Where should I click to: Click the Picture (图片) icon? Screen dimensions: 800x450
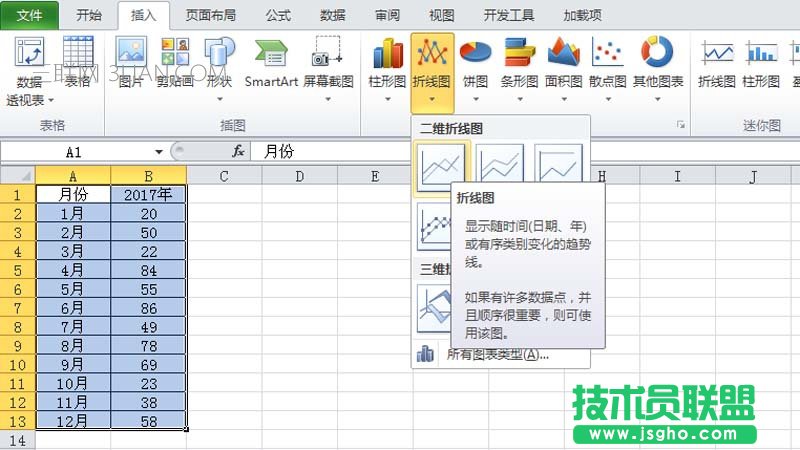pyautogui.click(x=131, y=53)
